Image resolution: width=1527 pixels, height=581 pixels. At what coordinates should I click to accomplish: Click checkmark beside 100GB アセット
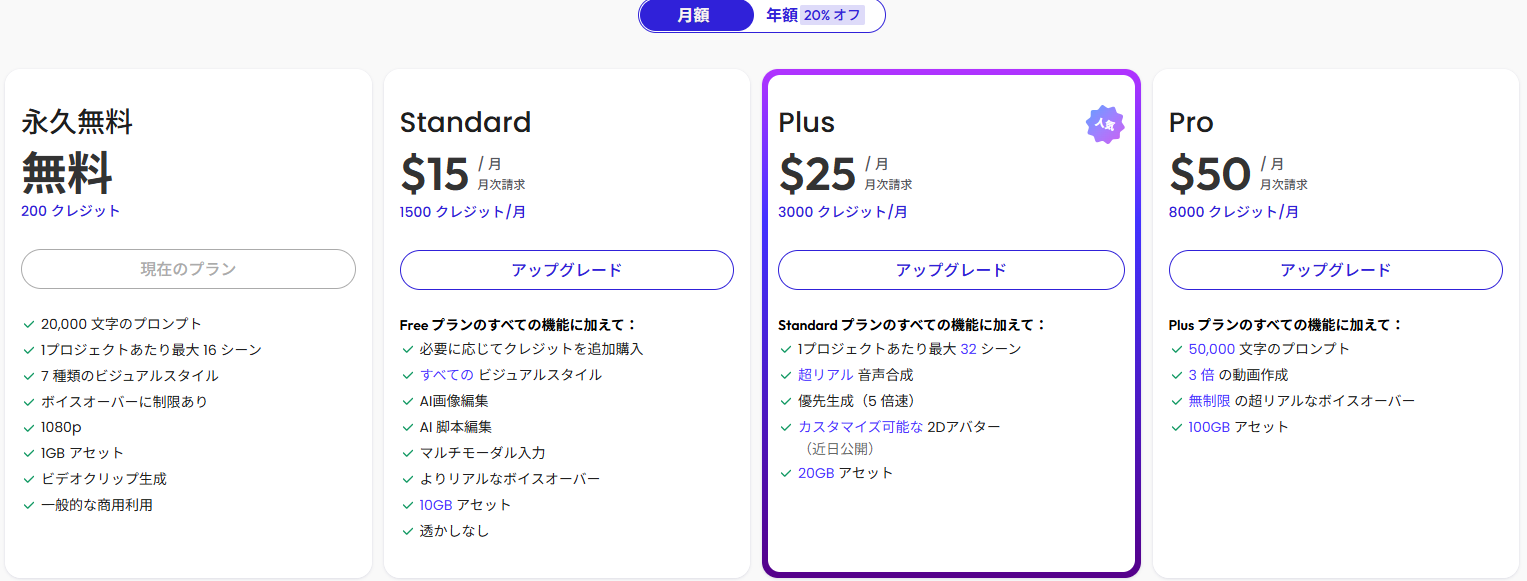point(1176,427)
